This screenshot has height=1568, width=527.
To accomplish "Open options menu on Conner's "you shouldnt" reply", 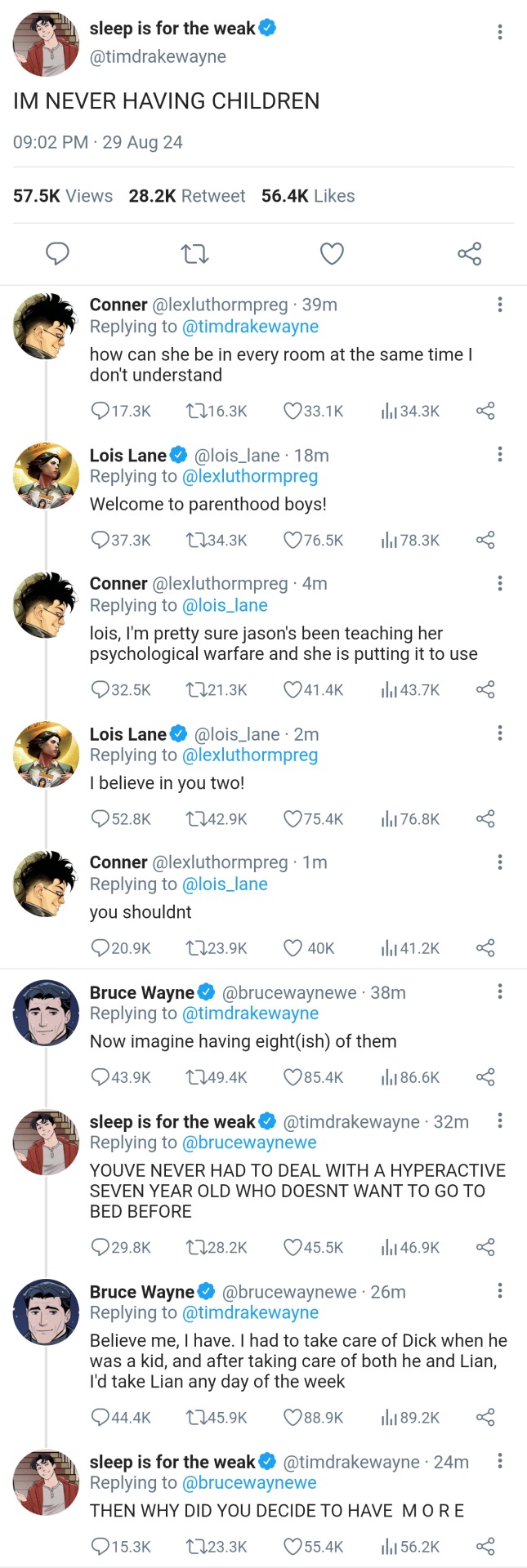I will click(500, 862).
